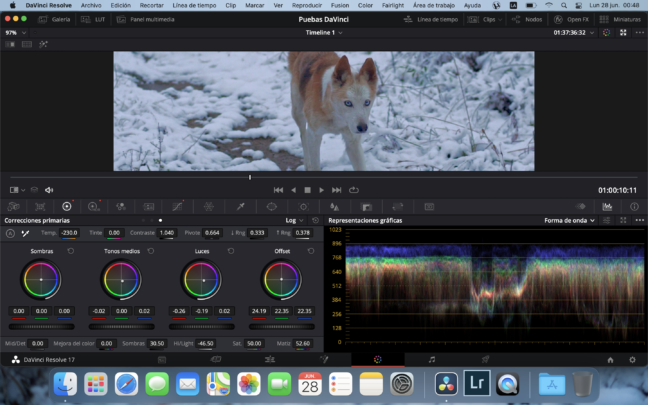Click the Luces color wheel
Viewport: 648px width, 405px height.
(x=201, y=280)
